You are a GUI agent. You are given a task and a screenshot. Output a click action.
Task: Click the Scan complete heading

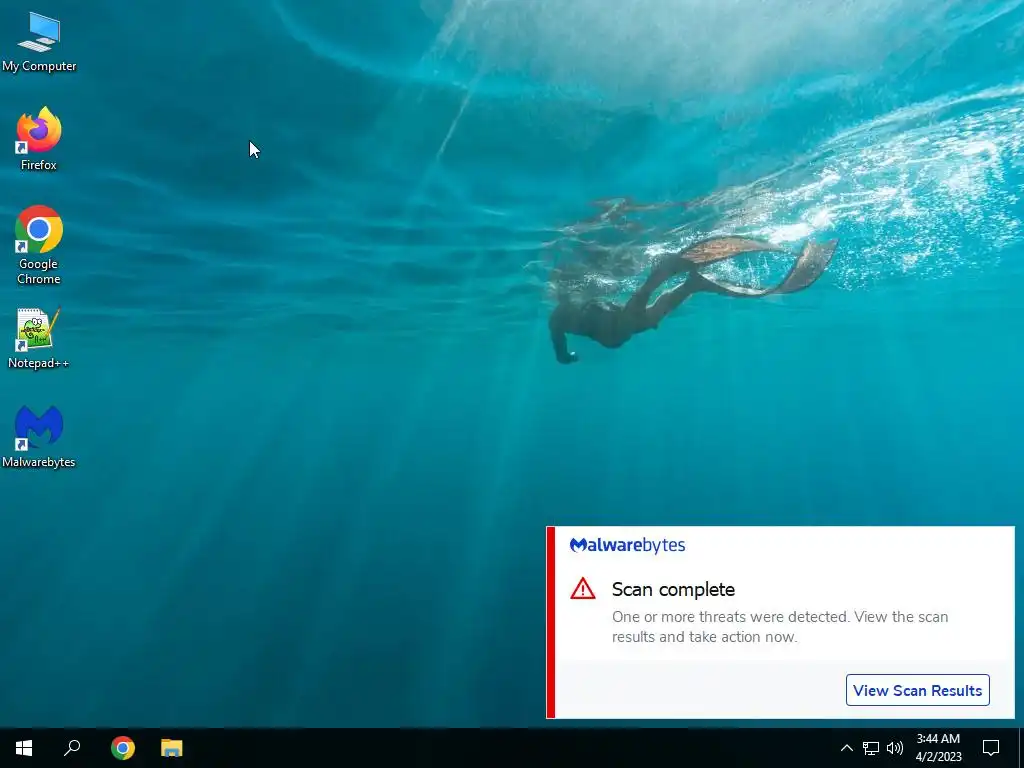point(673,590)
